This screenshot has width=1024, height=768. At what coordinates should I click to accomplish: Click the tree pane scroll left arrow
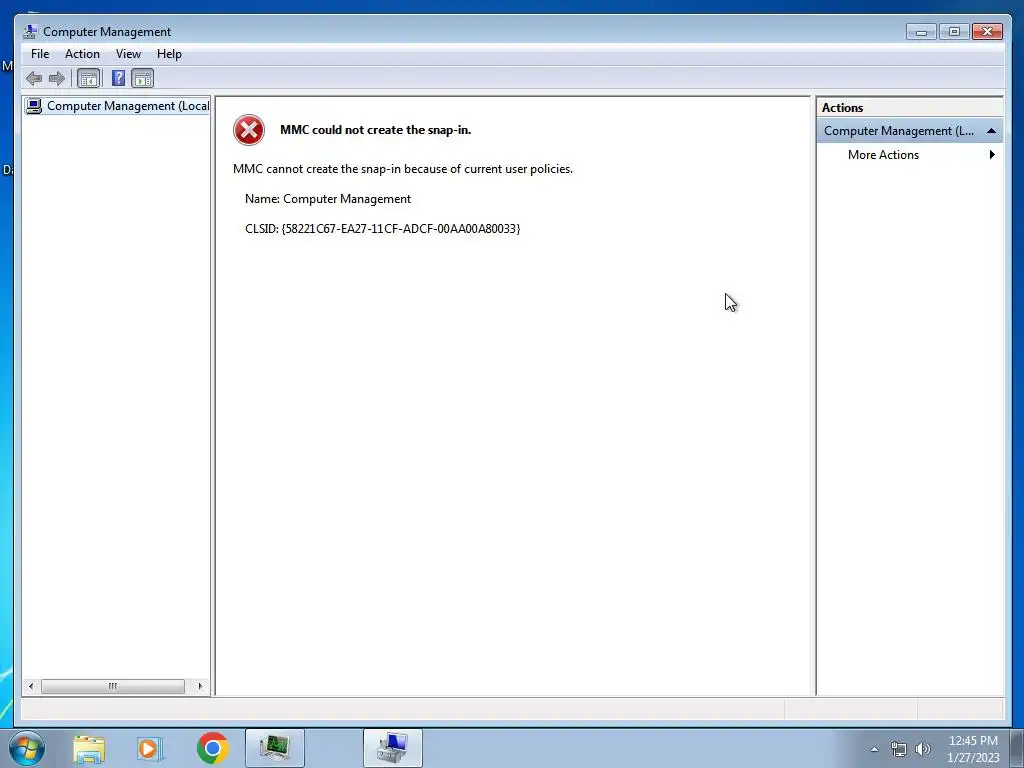31,686
